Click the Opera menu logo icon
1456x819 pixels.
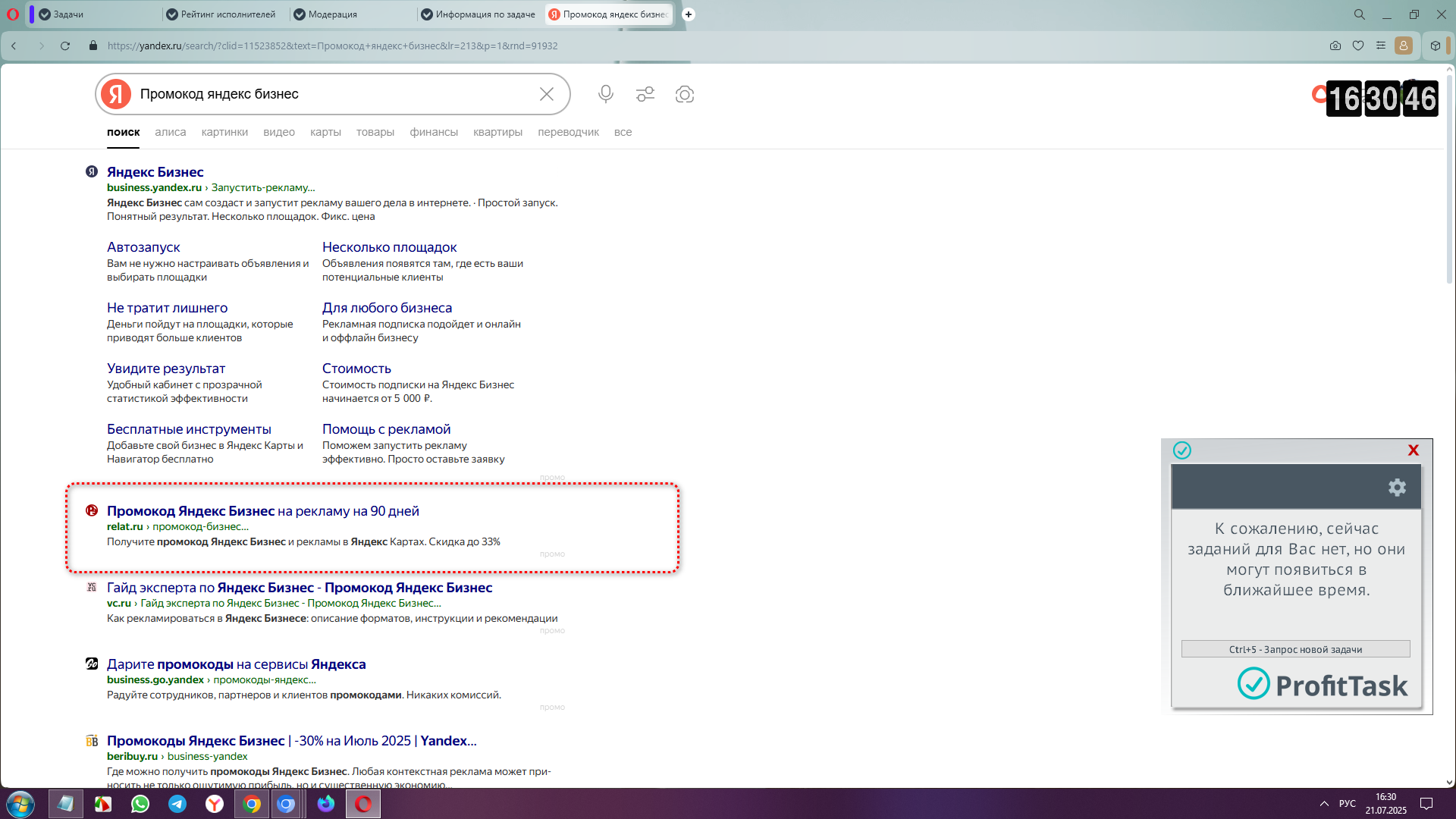pyautogui.click(x=12, y=14)
